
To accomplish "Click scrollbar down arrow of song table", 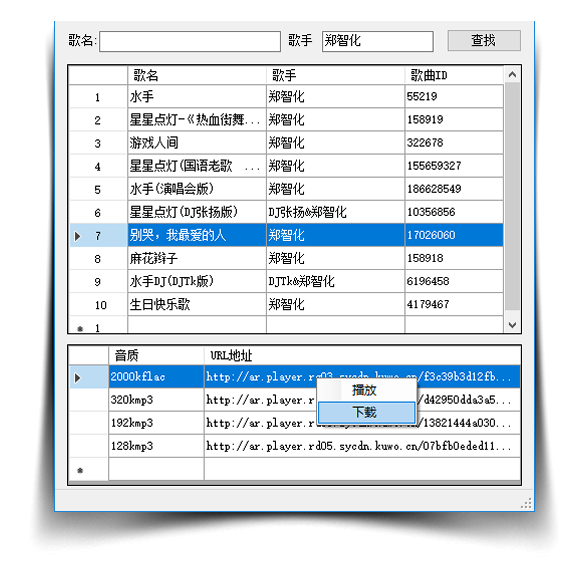I will pos(512,325).
